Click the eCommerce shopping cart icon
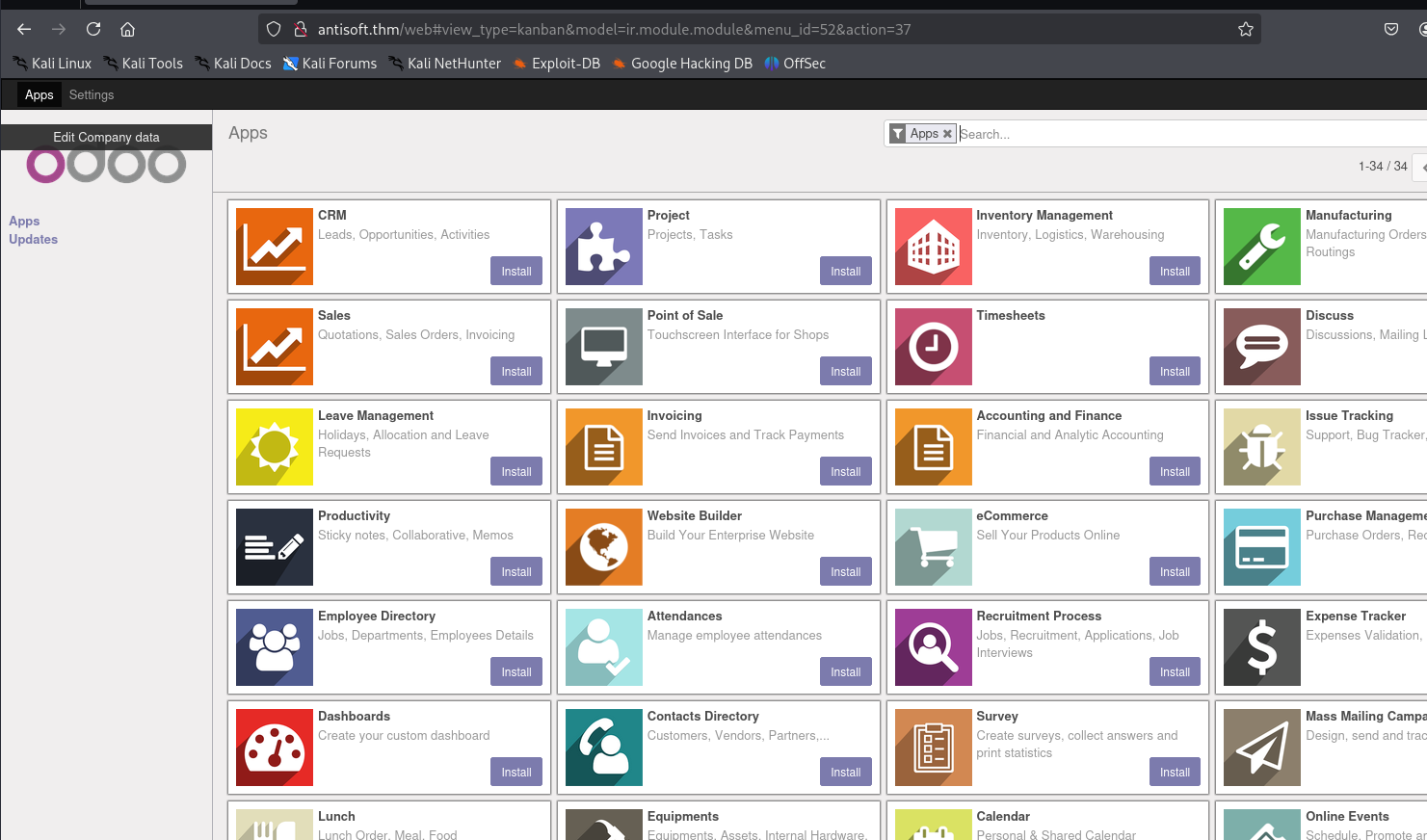This screenshot has width=1427, height=840. point(934,547)
